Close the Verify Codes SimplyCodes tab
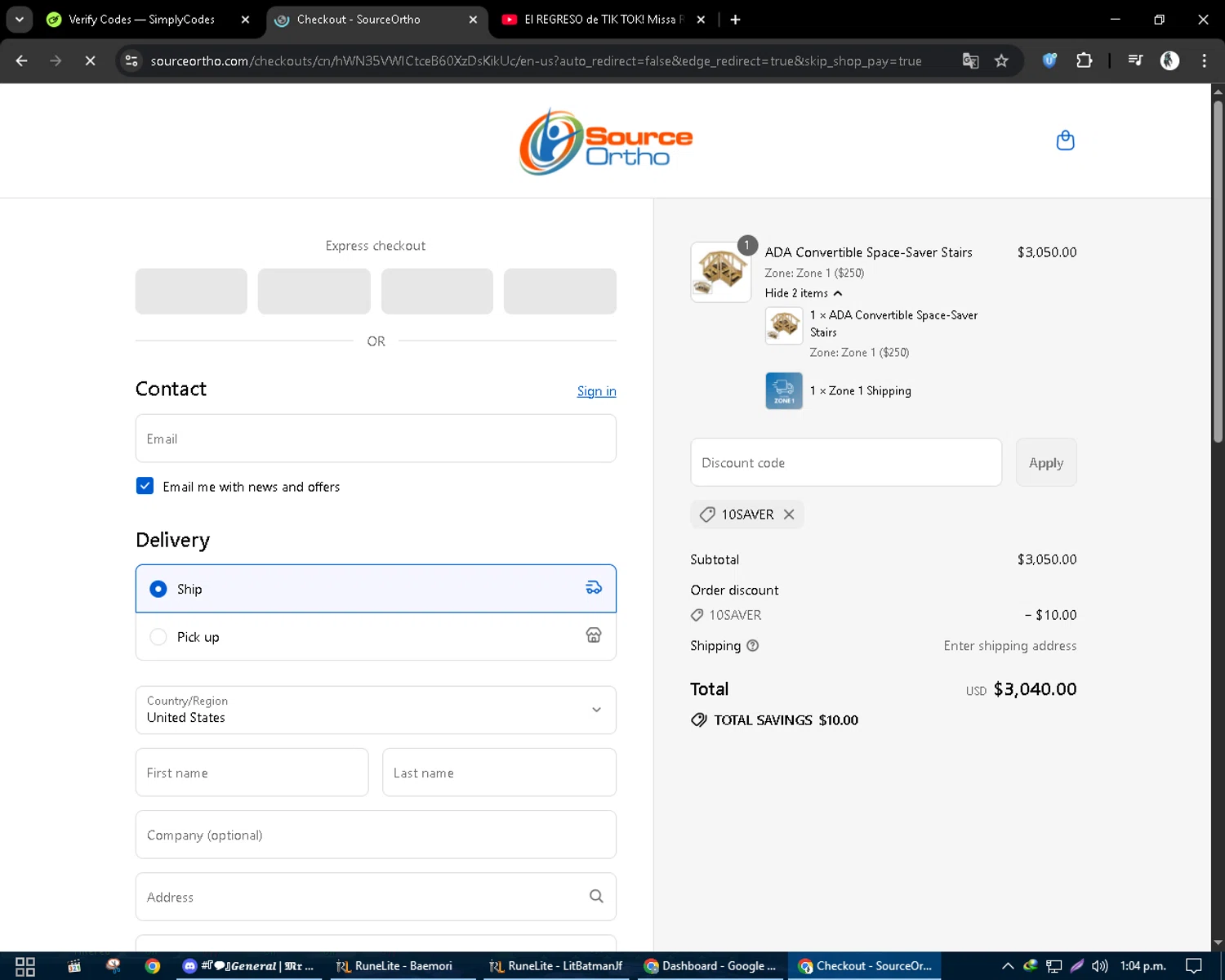 point(245,20)
